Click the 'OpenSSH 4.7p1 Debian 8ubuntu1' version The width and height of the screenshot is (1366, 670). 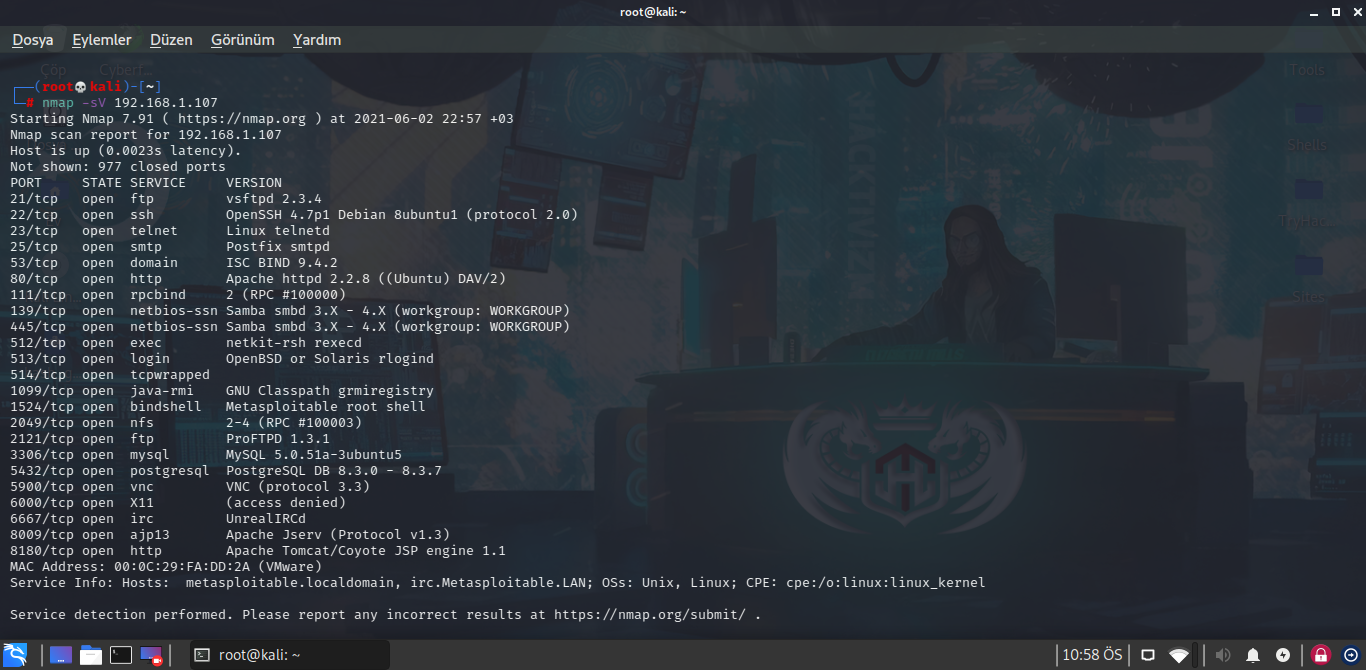coord(342,215)
